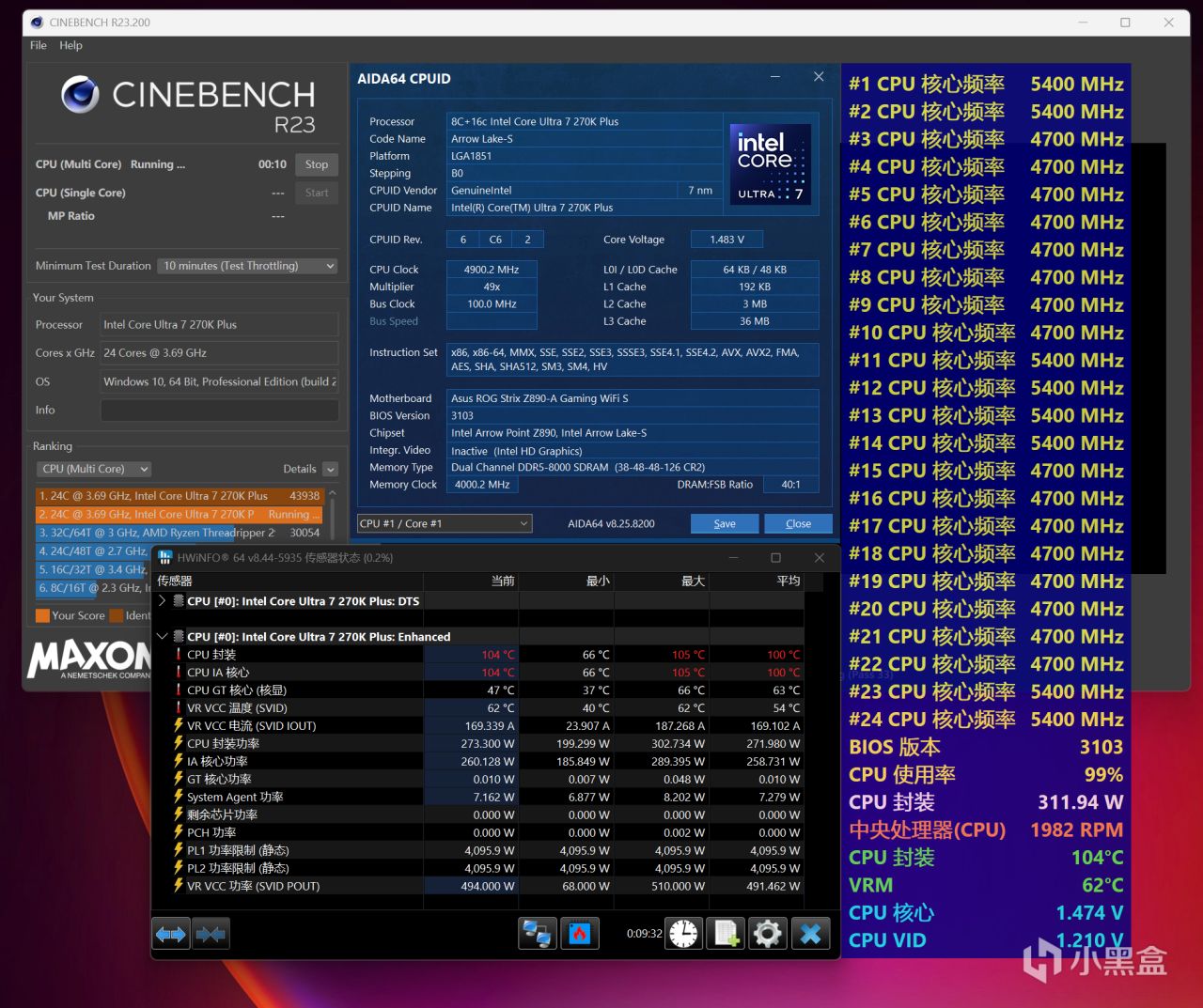Click the expand columns arrows icon in HWiNFO

(171, 934)
